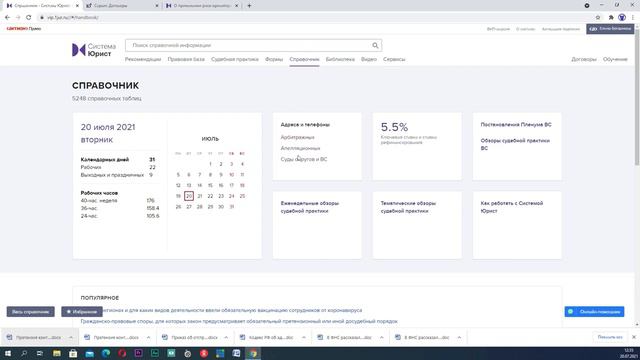Image resolution: width=640 pixels, height=360 pixels.
Task: Open Task View on taskbar
Action: [x=40, y=353]
